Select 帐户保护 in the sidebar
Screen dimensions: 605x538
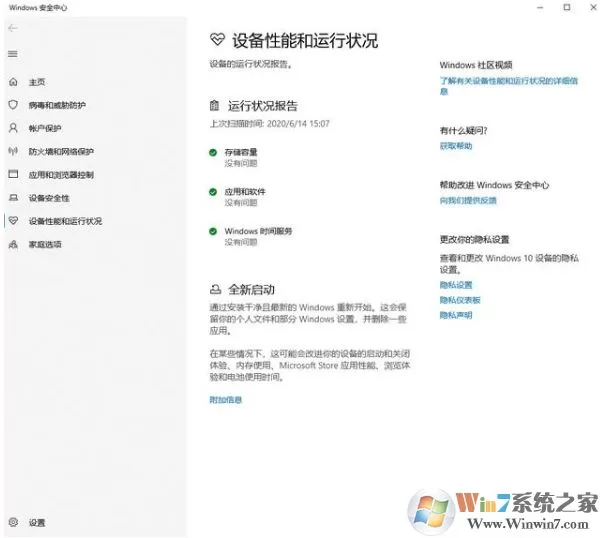tap(45, 128)
